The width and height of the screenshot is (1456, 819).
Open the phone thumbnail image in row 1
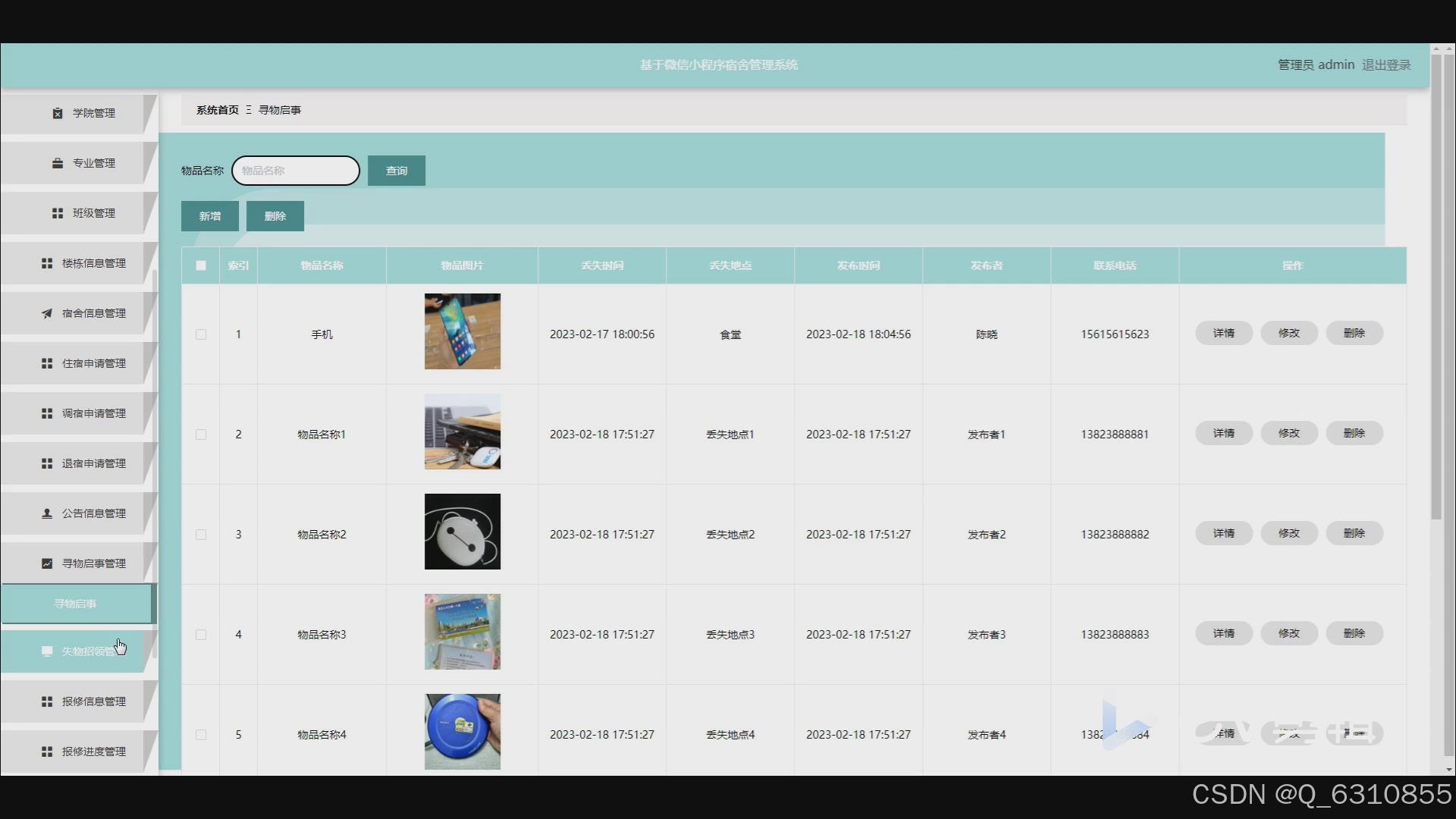[x=462, y=331]
